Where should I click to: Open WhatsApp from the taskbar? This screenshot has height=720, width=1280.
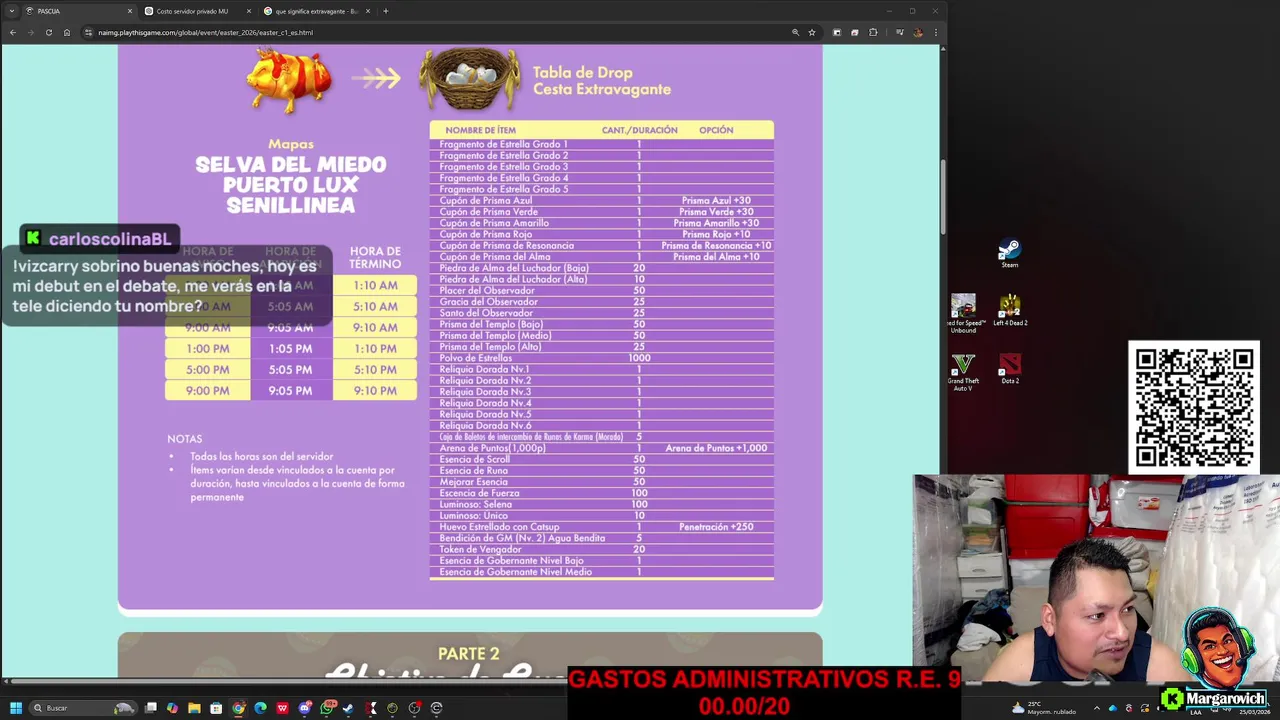point(326,708)
